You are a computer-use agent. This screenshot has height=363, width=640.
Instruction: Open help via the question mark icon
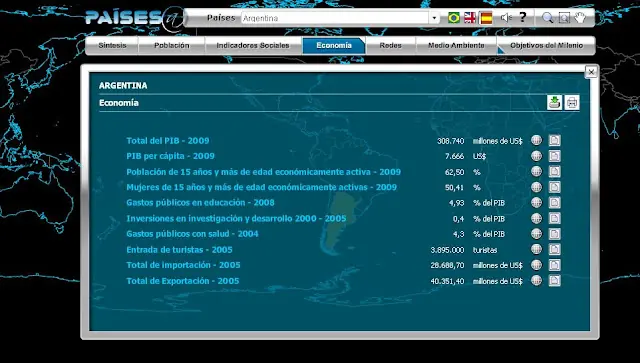click(x=523, y=17)
